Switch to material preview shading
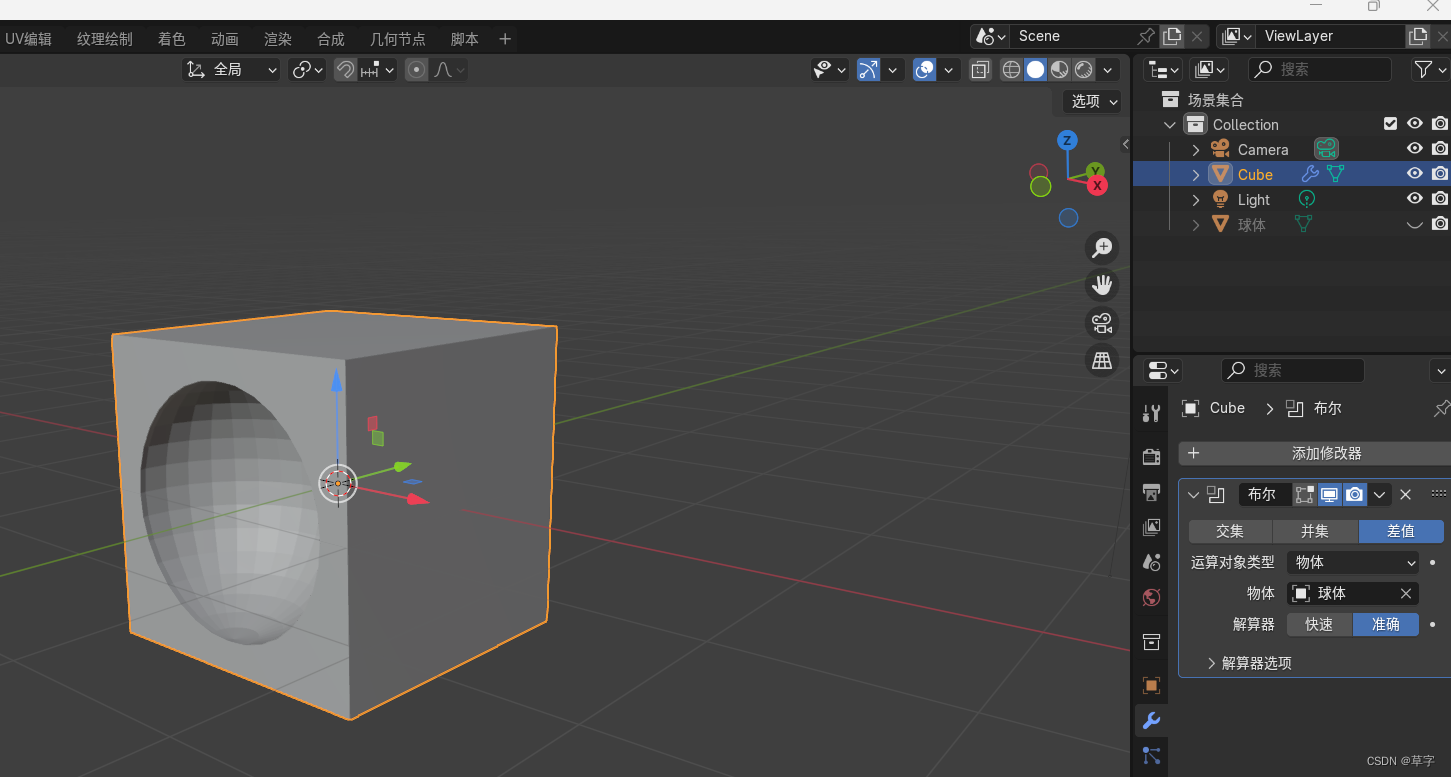1451x777 pixels. click(1059, 70)
